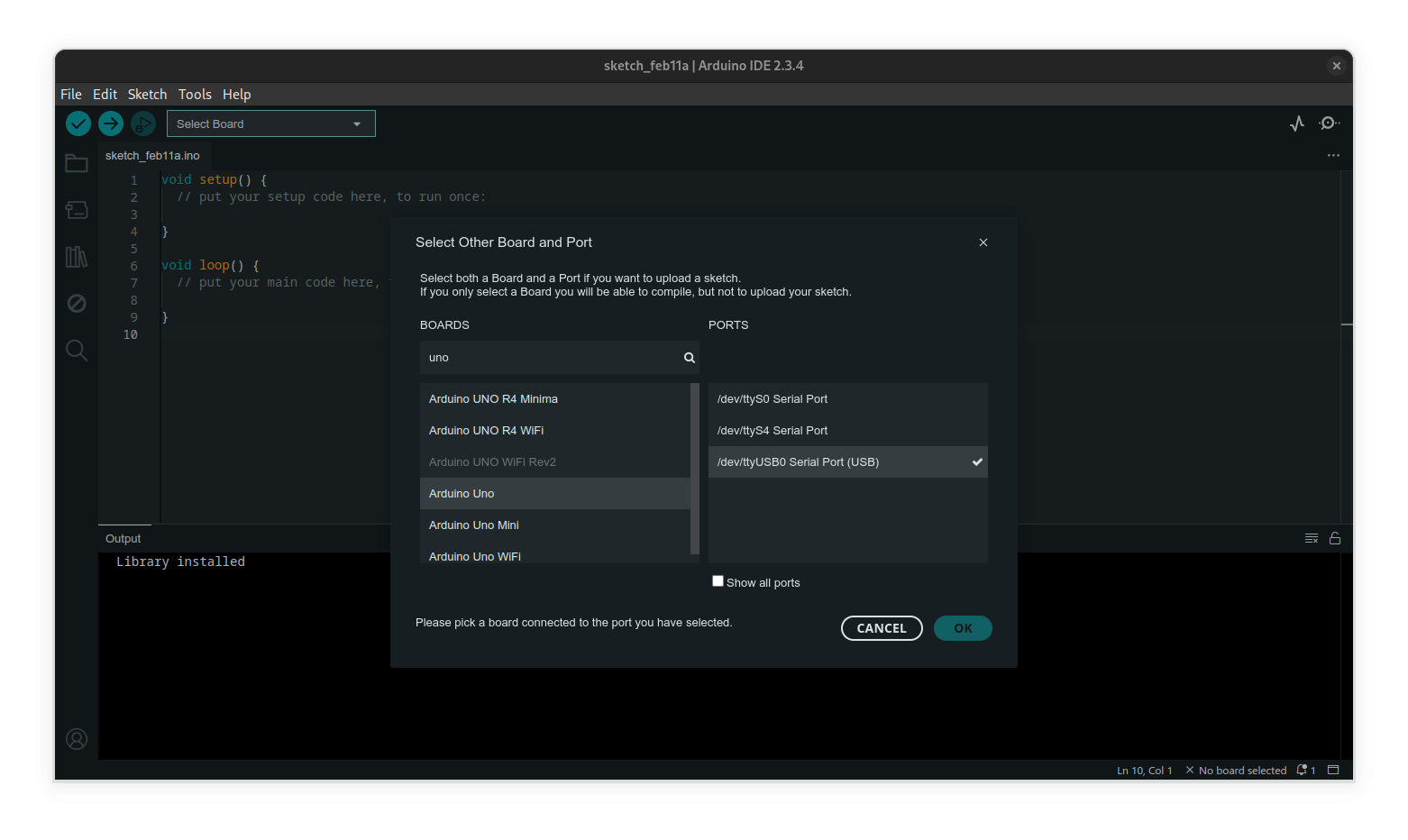Enable the Show all ports checkbox
Image resolution: width=1408 pixels, height=840 pixels.
[x=718, y=581]
